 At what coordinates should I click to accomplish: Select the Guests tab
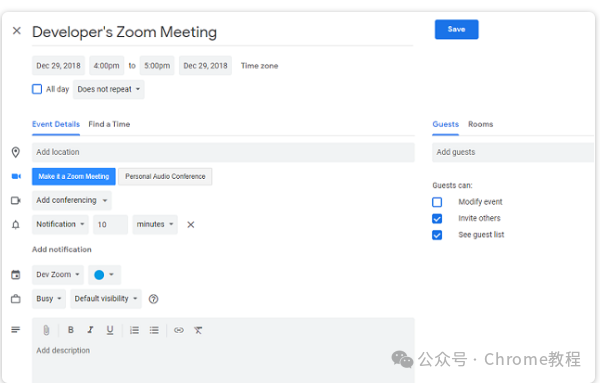445,124
